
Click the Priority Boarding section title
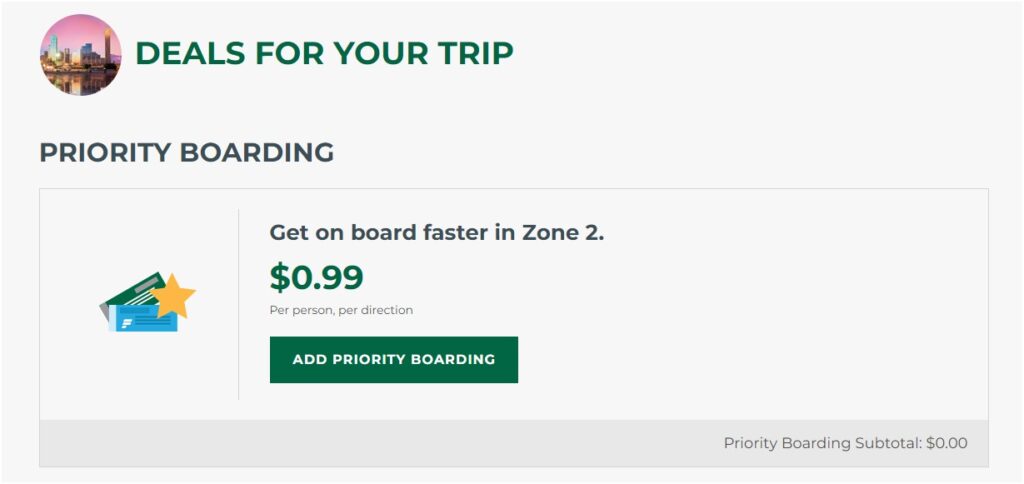click(x=187, y=152)
